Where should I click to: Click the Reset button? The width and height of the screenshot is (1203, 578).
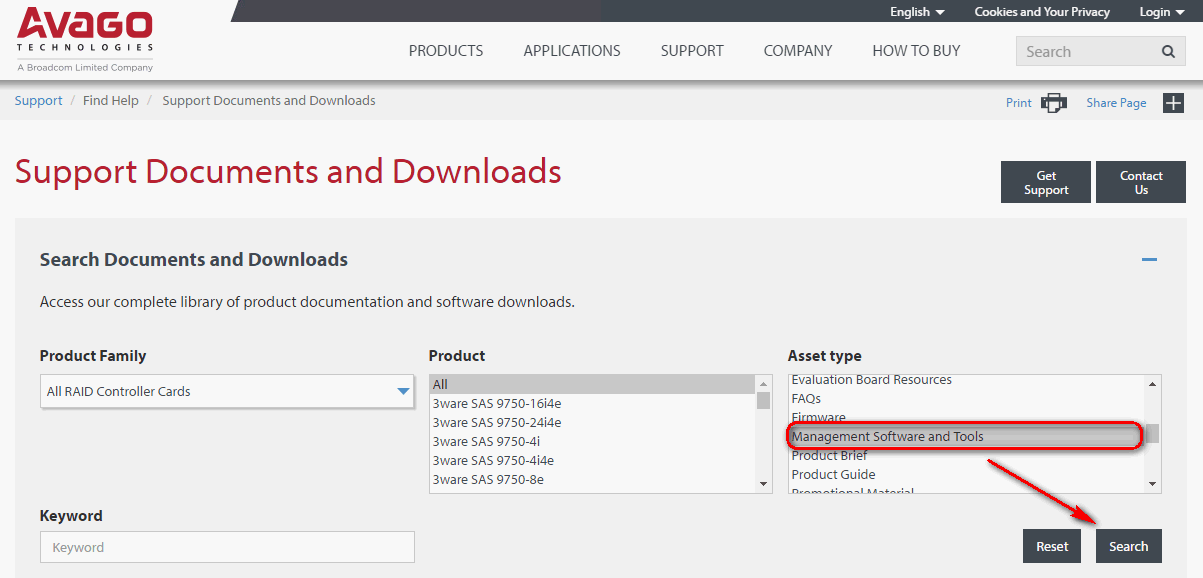[1052, 546]
